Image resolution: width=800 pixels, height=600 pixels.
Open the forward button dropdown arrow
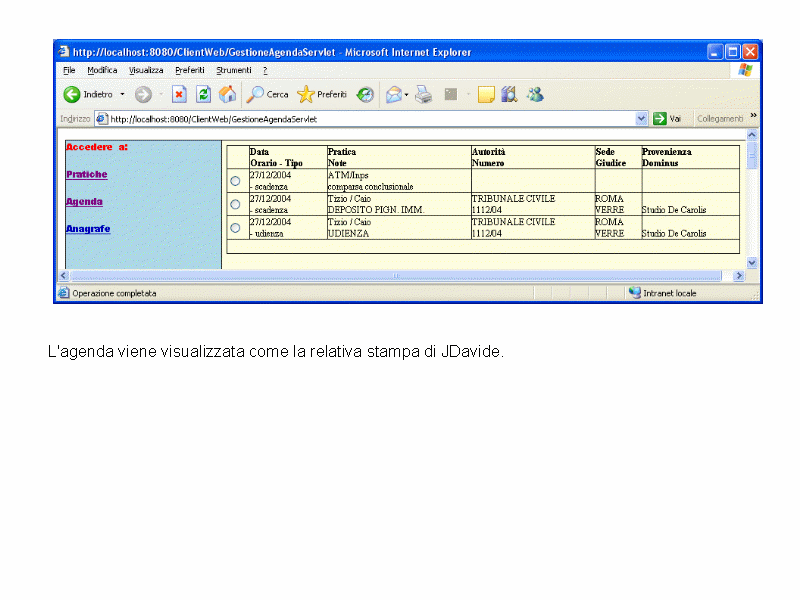coord(161,94)
